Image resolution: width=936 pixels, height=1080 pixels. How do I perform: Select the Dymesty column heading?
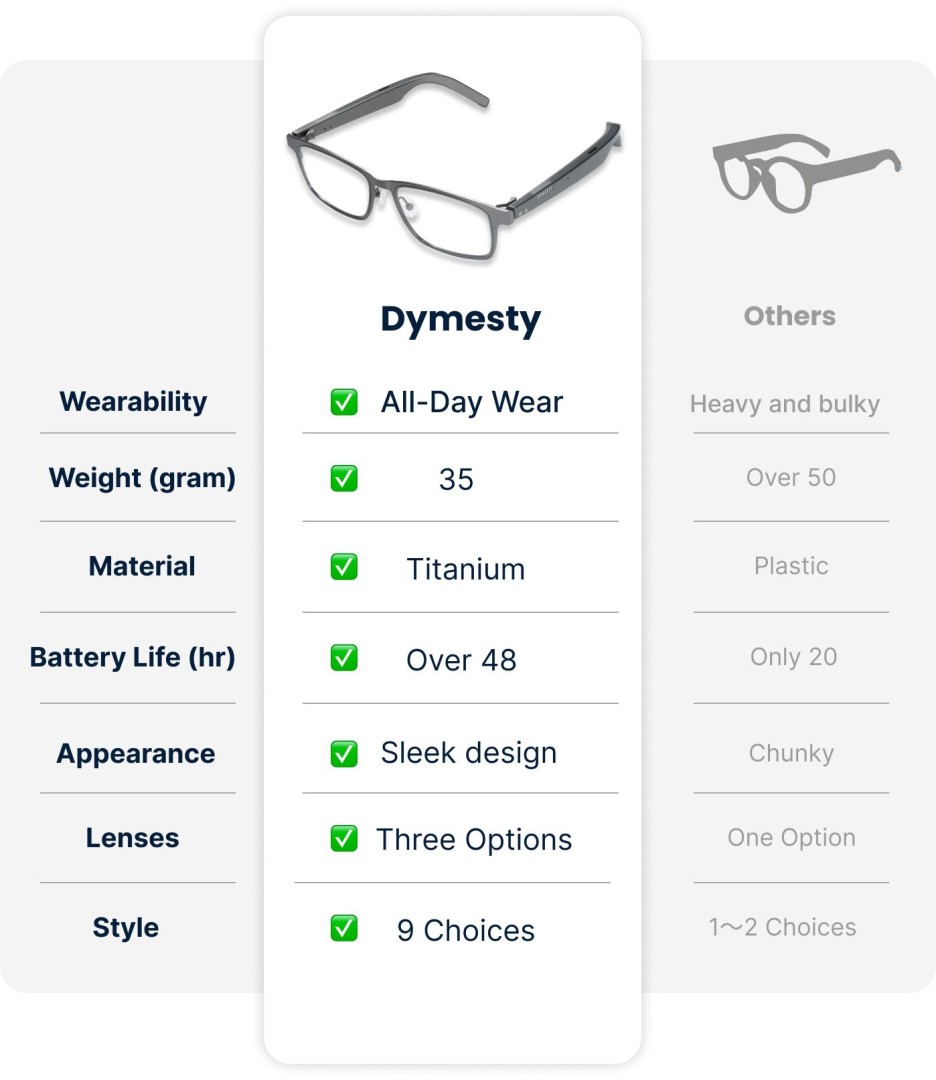[461, 320]
